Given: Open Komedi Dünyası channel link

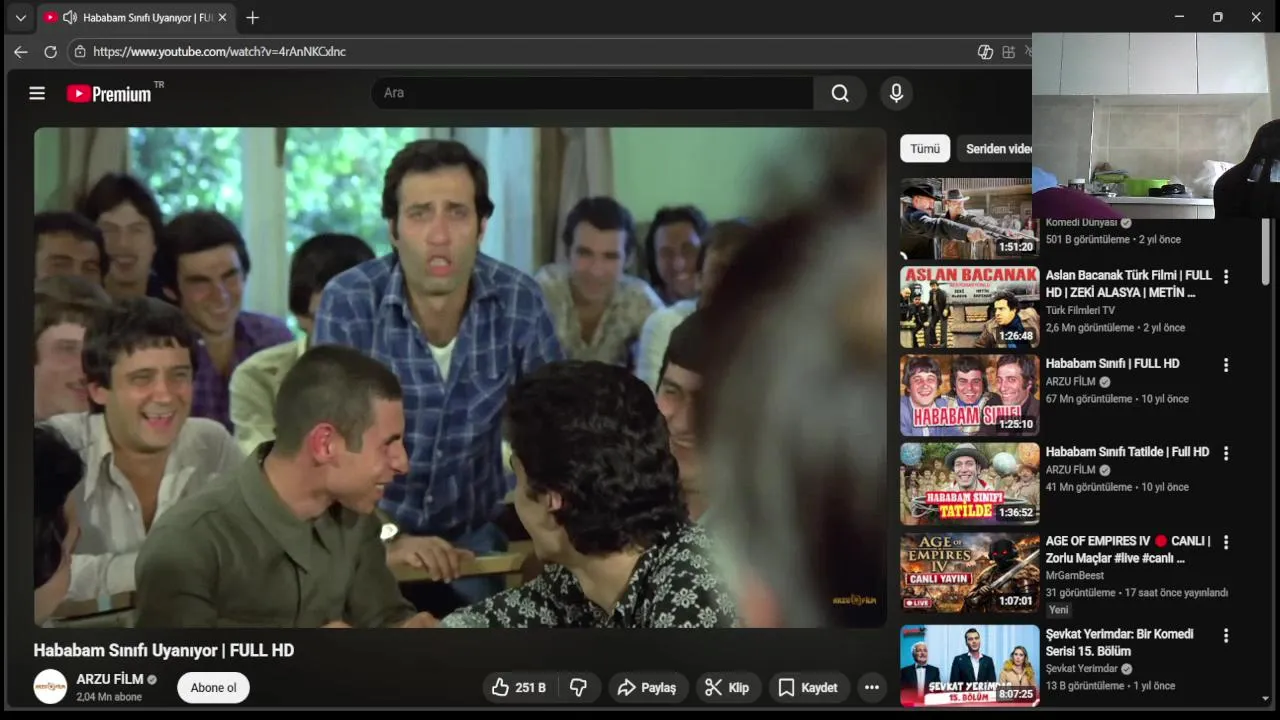Looking at the screenshot, I should tap(1082, 223).
